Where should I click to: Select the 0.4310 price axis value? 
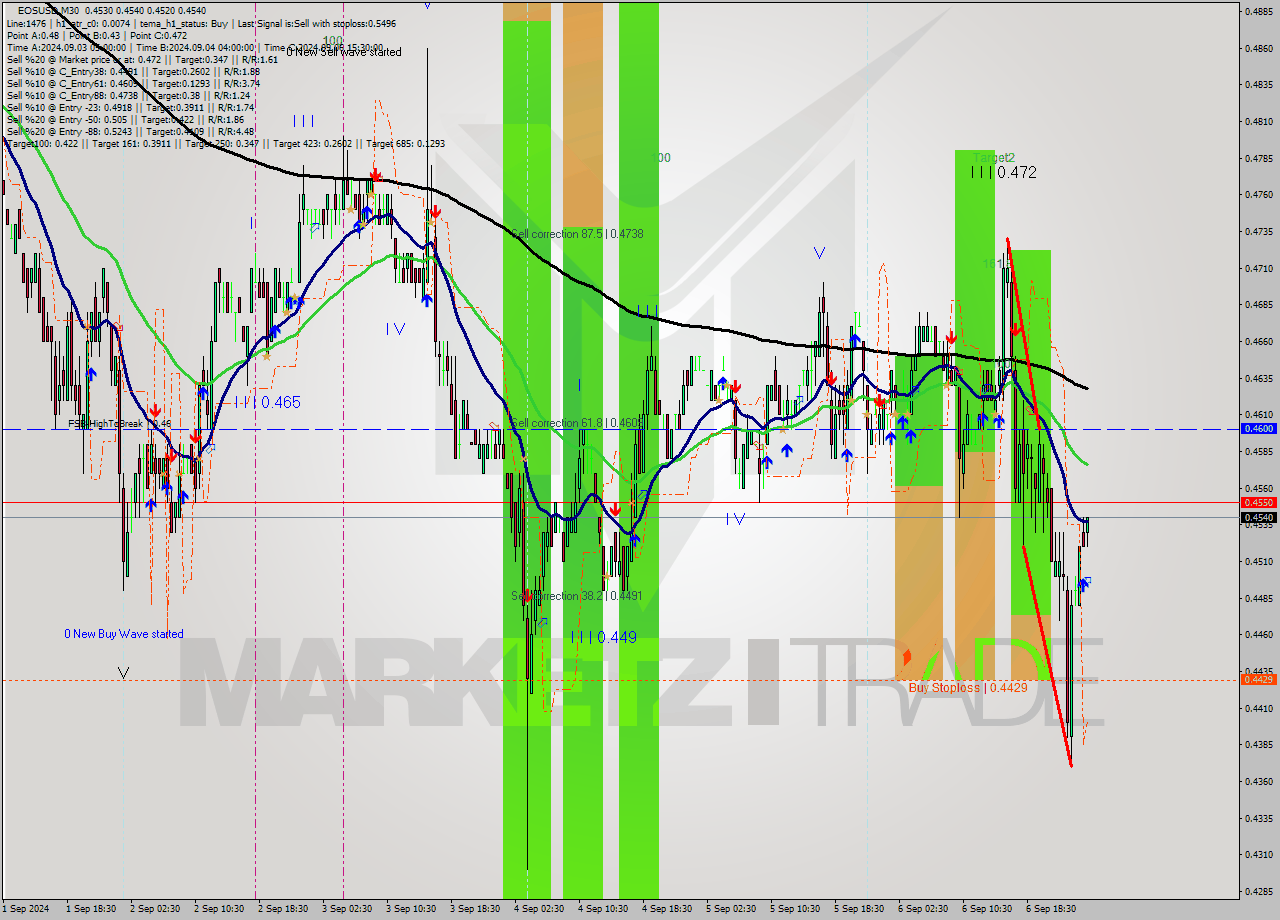(1258, 855)
